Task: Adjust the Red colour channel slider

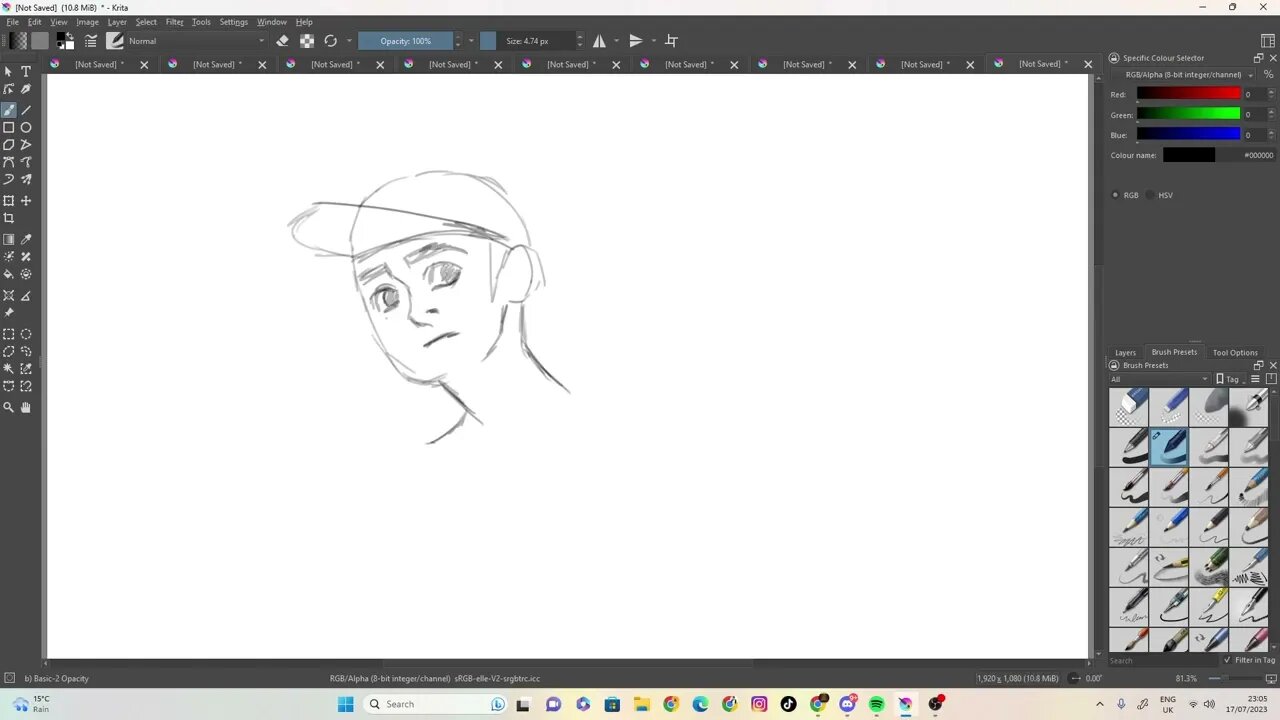Action: pos(1188,94)
